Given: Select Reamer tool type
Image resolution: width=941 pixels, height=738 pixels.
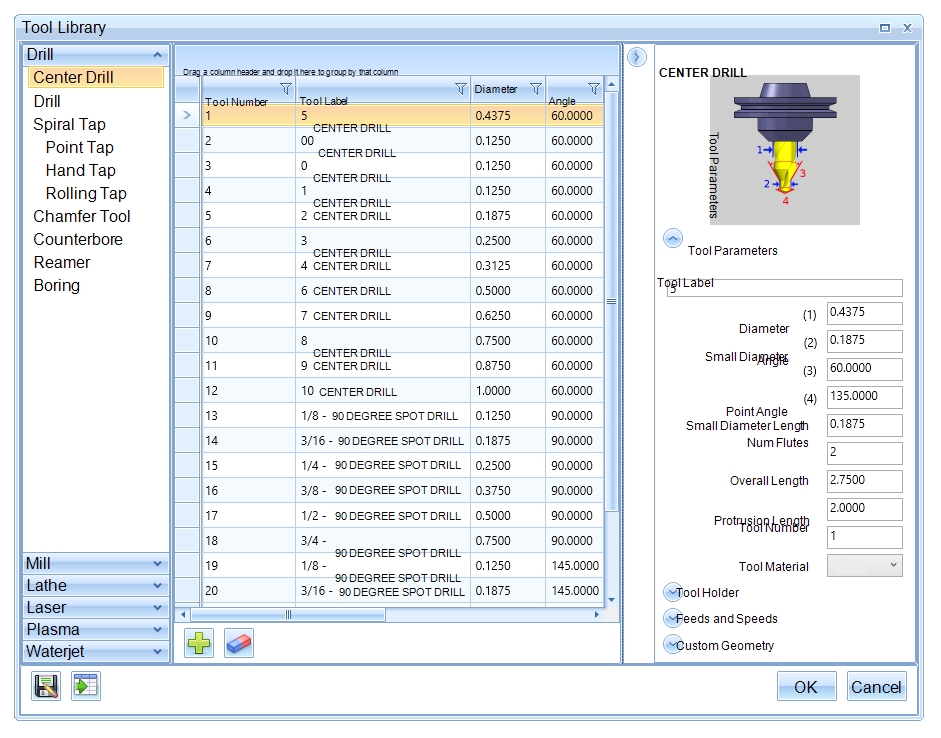Looking at the screenshot, I should [62, 262].
